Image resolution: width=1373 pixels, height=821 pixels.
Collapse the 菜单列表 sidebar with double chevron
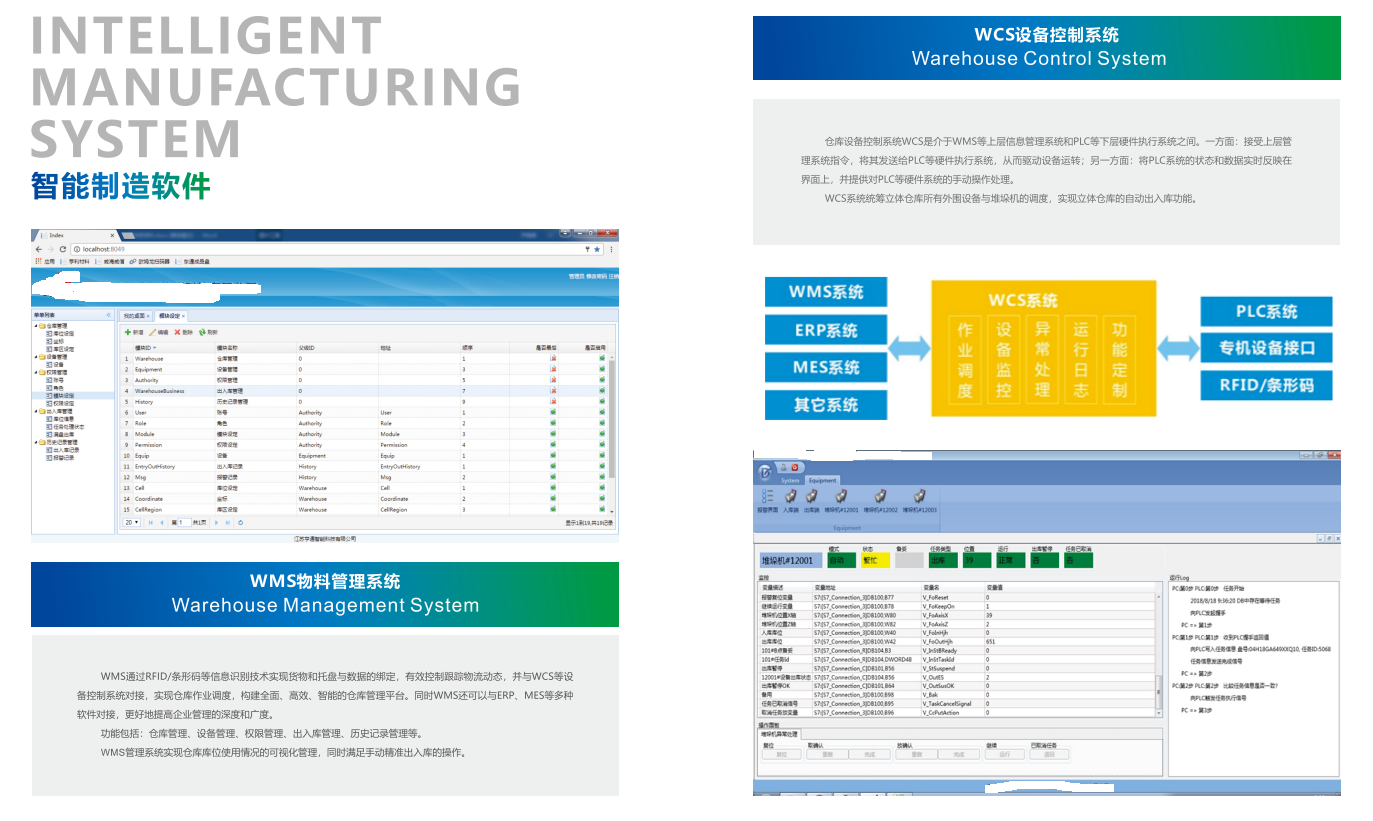pos(109,315)
